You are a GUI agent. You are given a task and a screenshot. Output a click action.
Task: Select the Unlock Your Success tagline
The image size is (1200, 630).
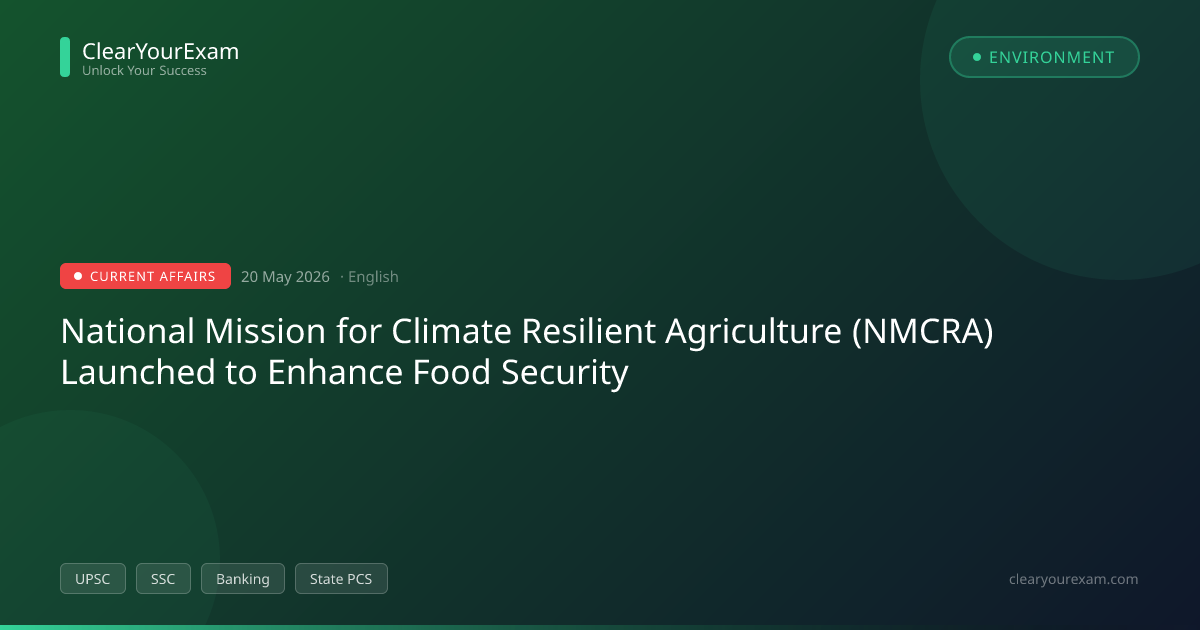pyautogui.click(x=144, y=71)
